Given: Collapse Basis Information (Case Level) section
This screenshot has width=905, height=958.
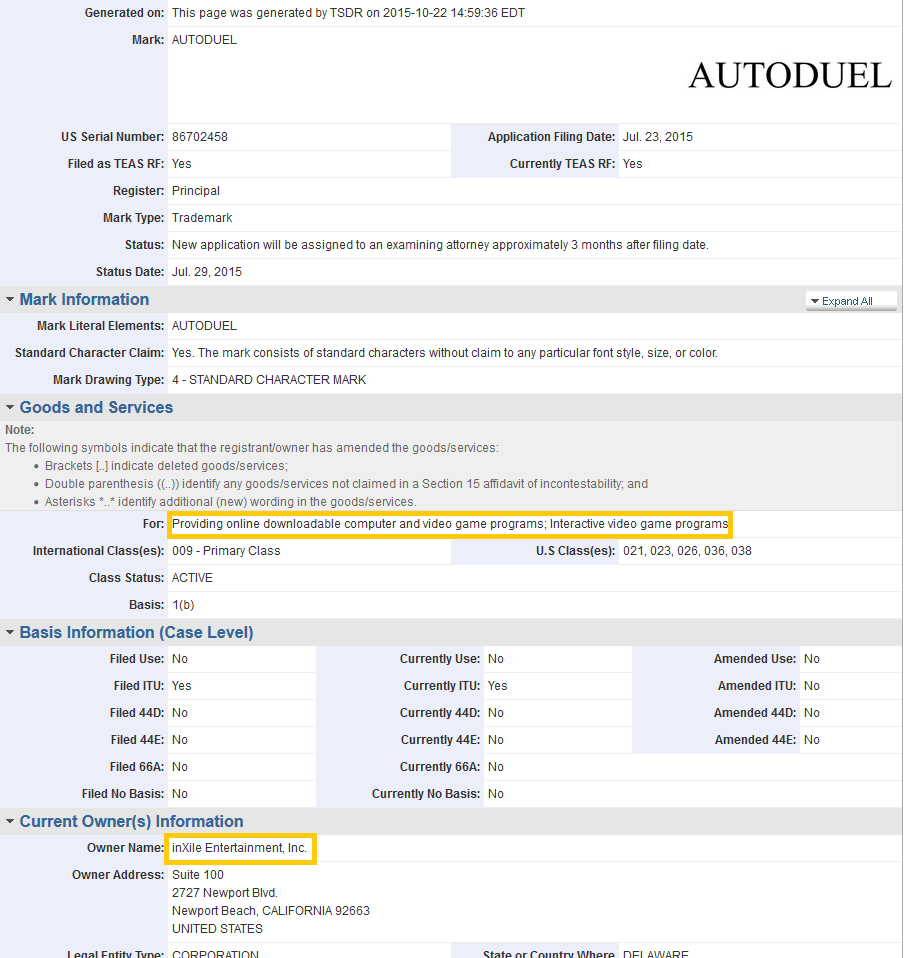Looking at the screenshot, I should pyautogui.click(x=10, y=632).
